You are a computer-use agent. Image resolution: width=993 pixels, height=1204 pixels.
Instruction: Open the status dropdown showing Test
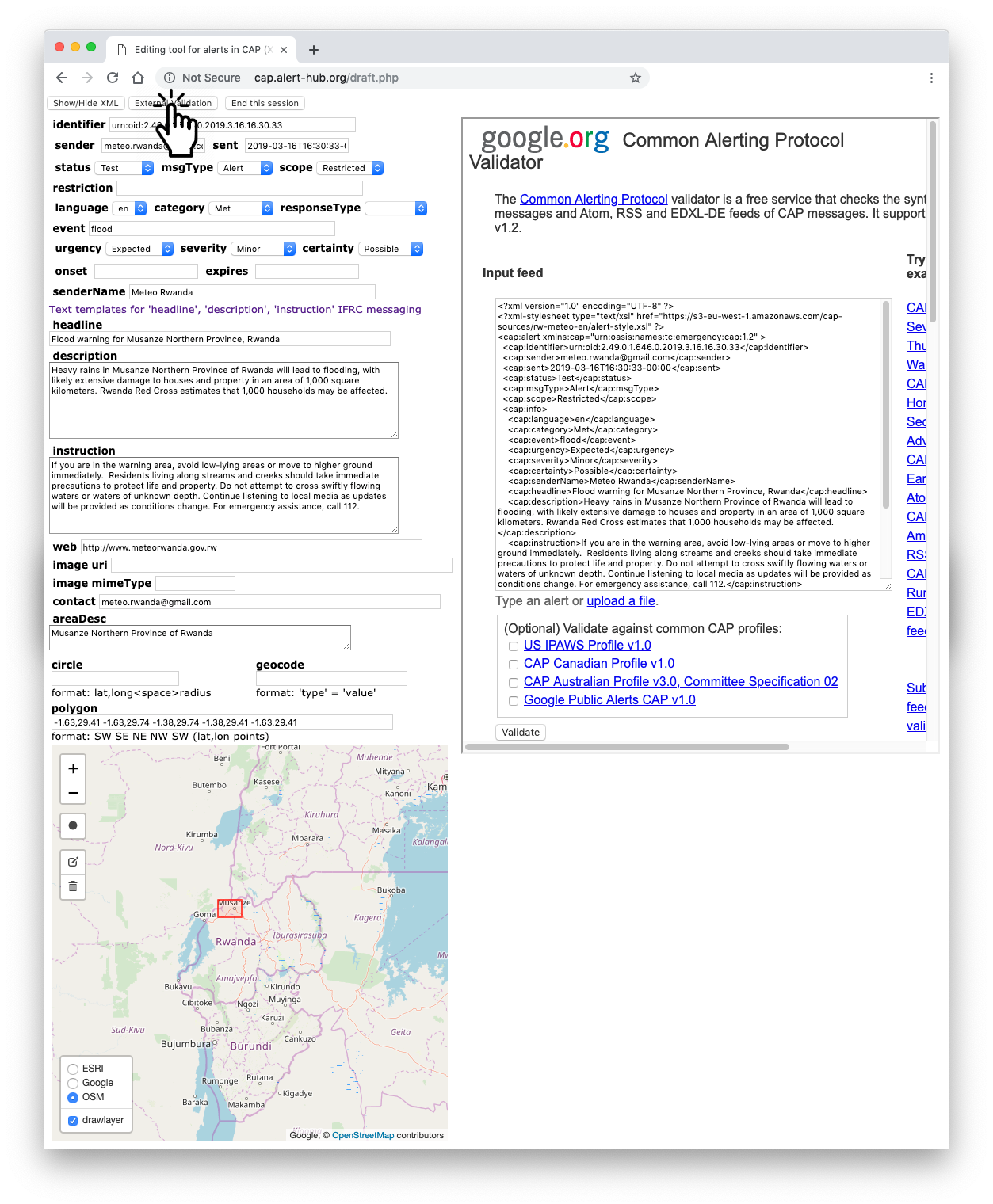pos(124,168)
